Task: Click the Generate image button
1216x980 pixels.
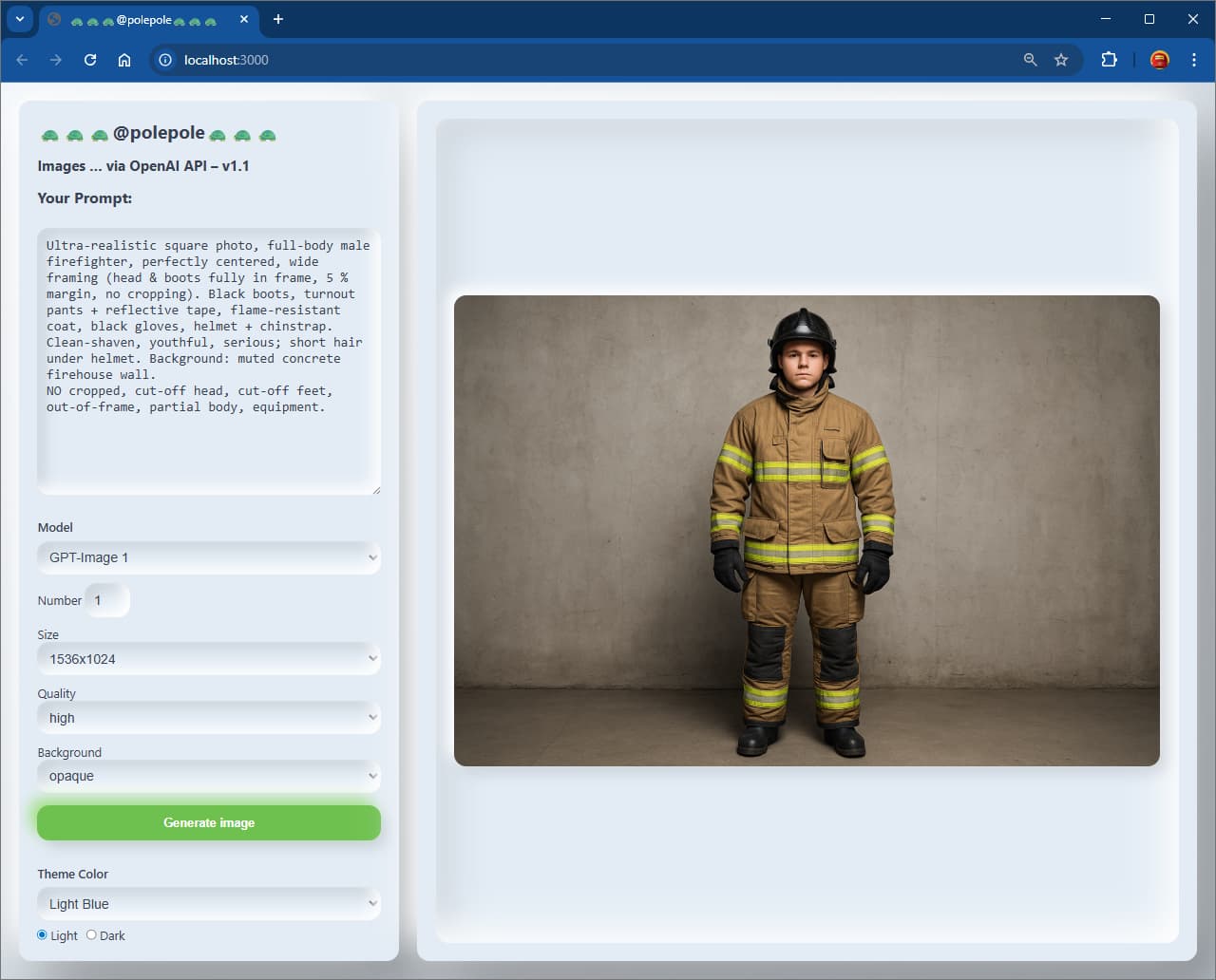Action: click(x=209, y=822)
